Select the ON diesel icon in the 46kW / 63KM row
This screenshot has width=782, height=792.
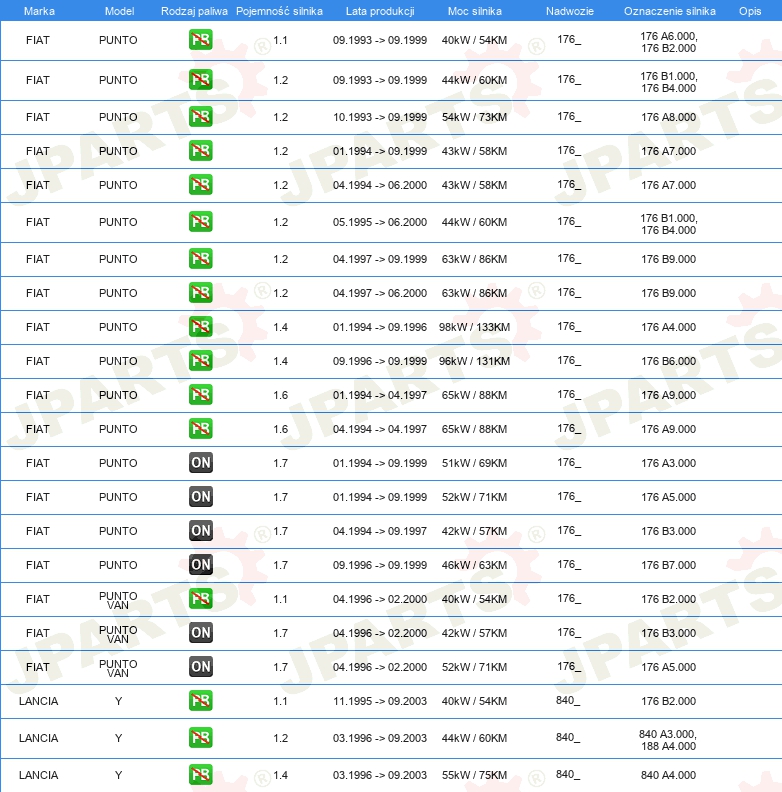coord(201,565)
